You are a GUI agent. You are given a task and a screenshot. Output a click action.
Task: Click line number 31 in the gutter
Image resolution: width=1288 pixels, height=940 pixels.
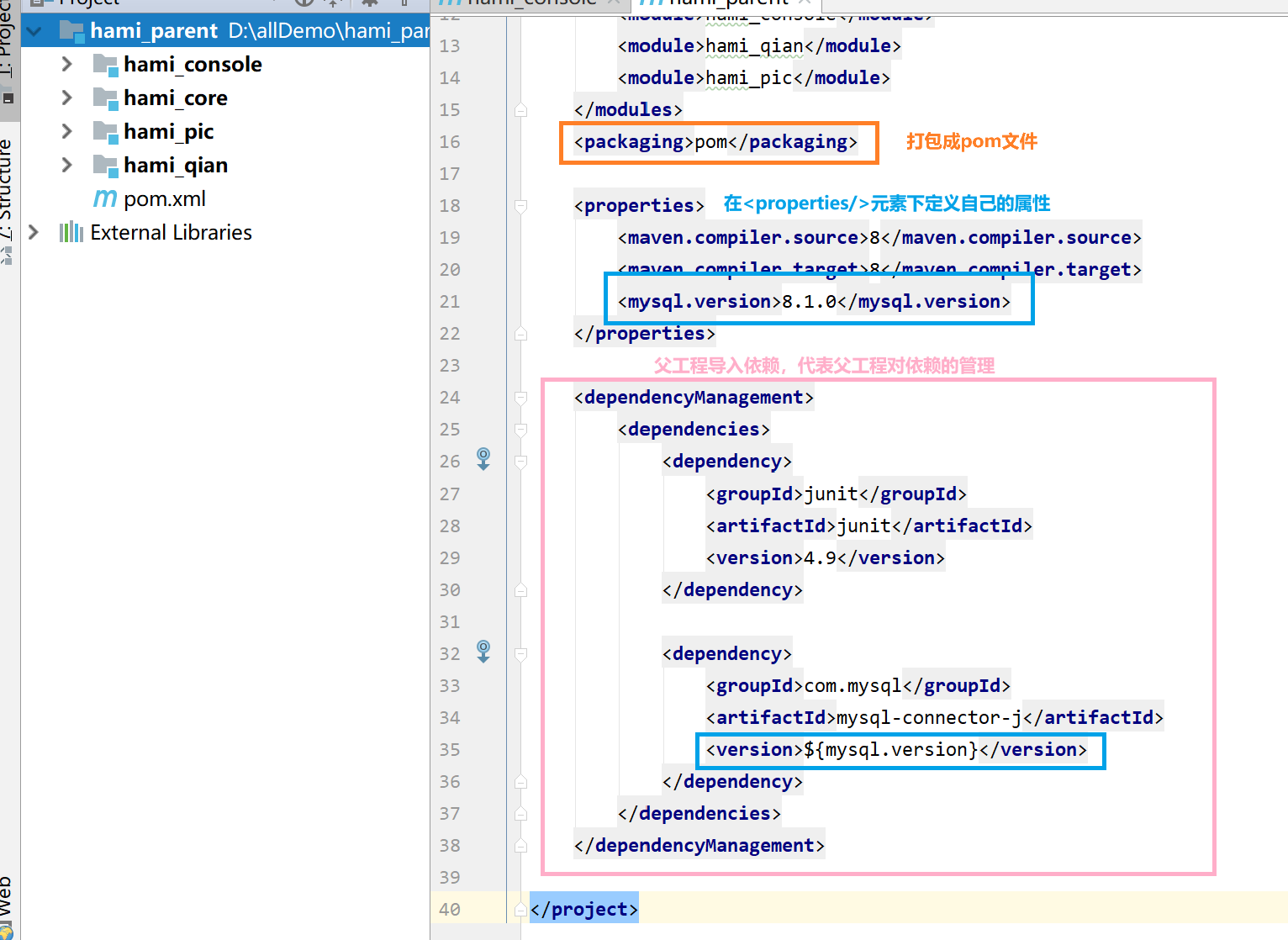pos(450,622)
